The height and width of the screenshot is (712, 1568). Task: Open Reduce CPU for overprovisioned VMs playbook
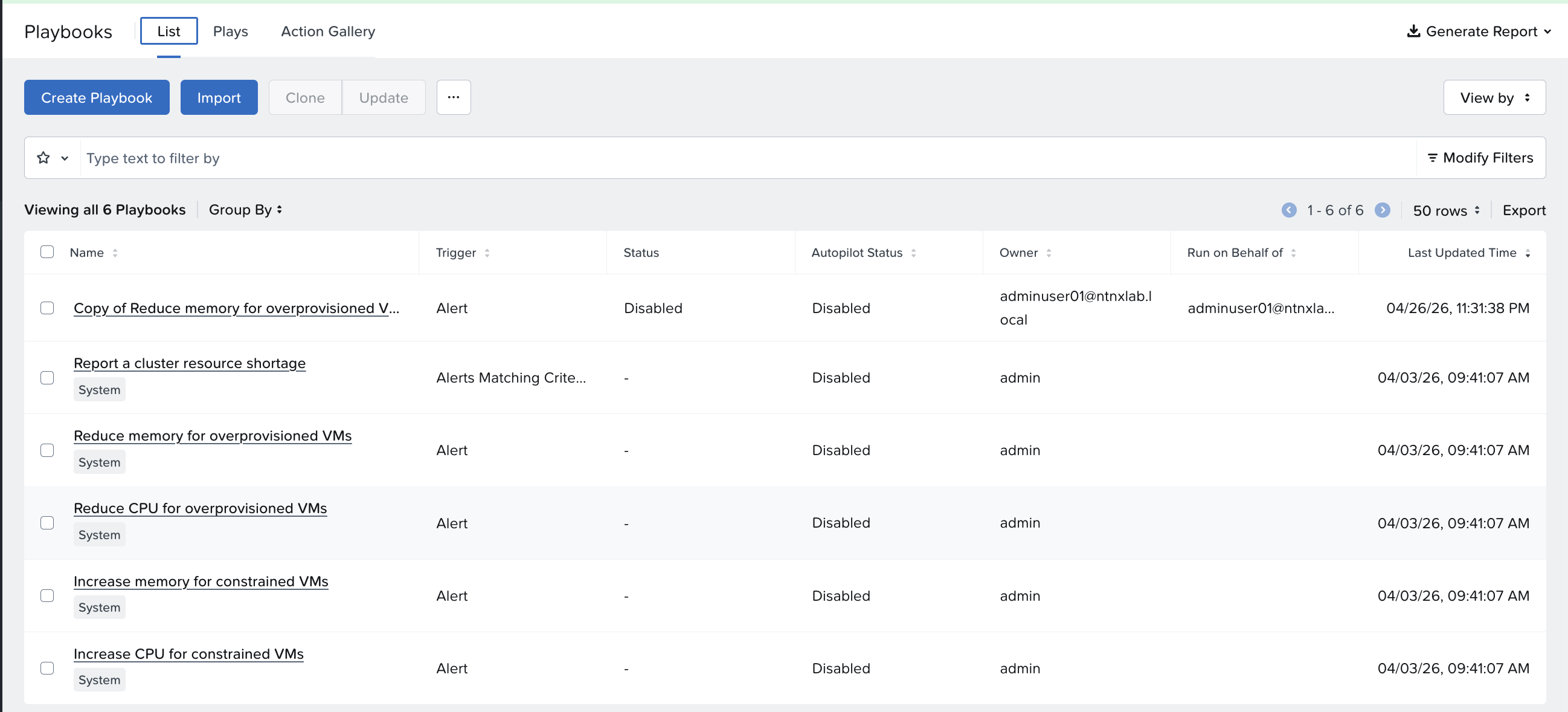coord(201,508)
